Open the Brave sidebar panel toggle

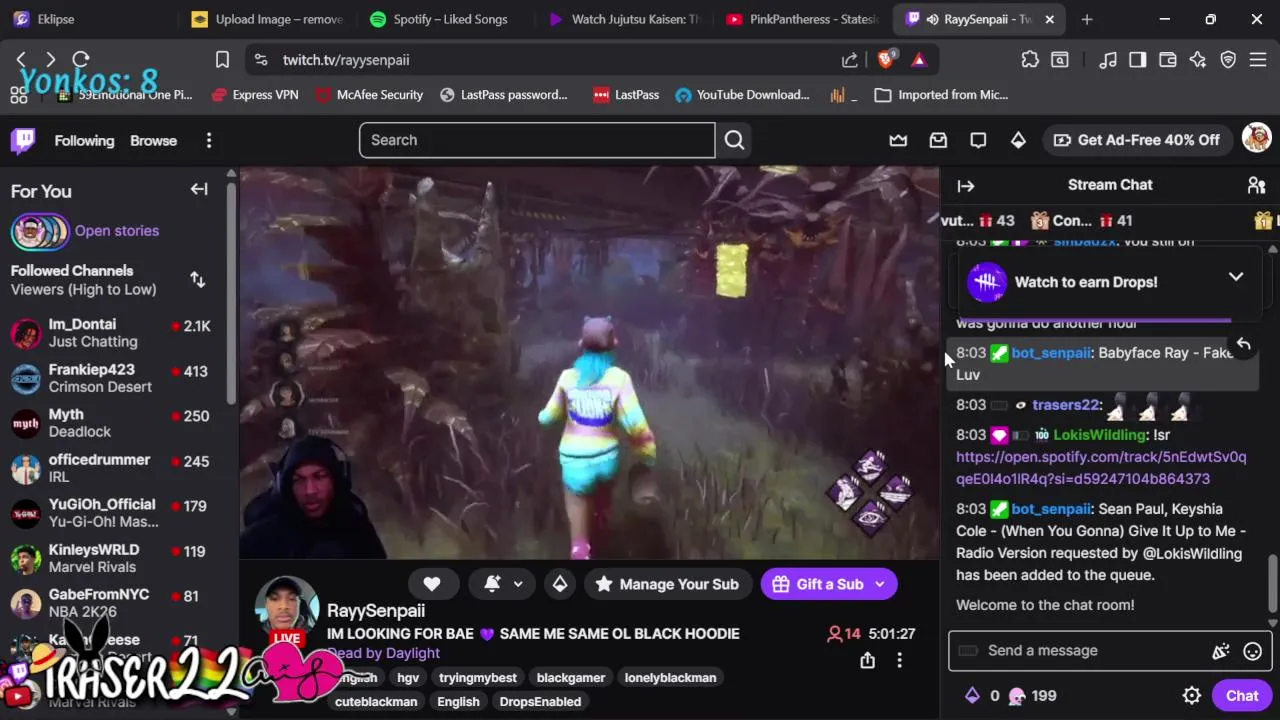point(1137,60)
